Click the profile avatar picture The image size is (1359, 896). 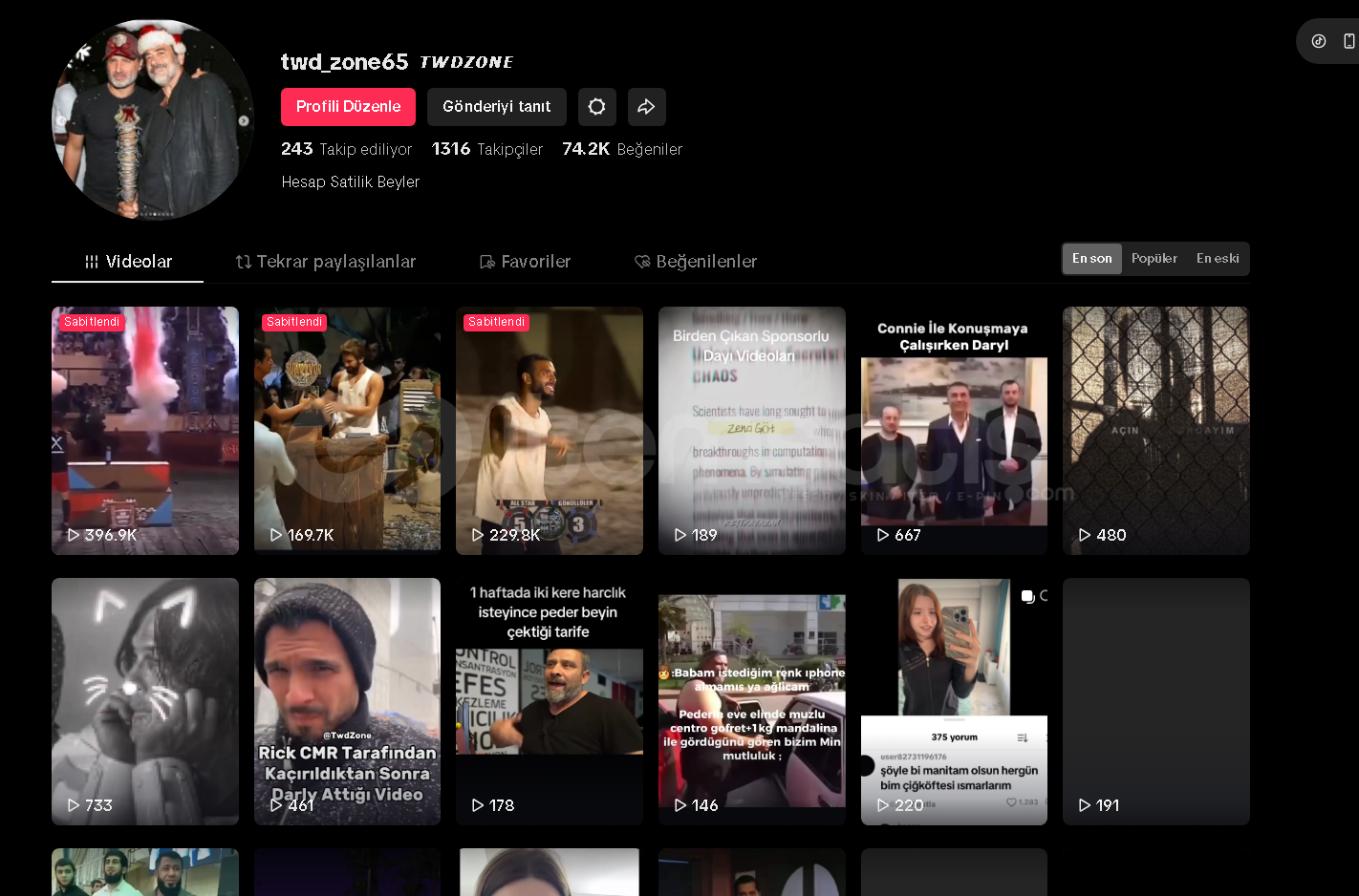coord(152,119)
